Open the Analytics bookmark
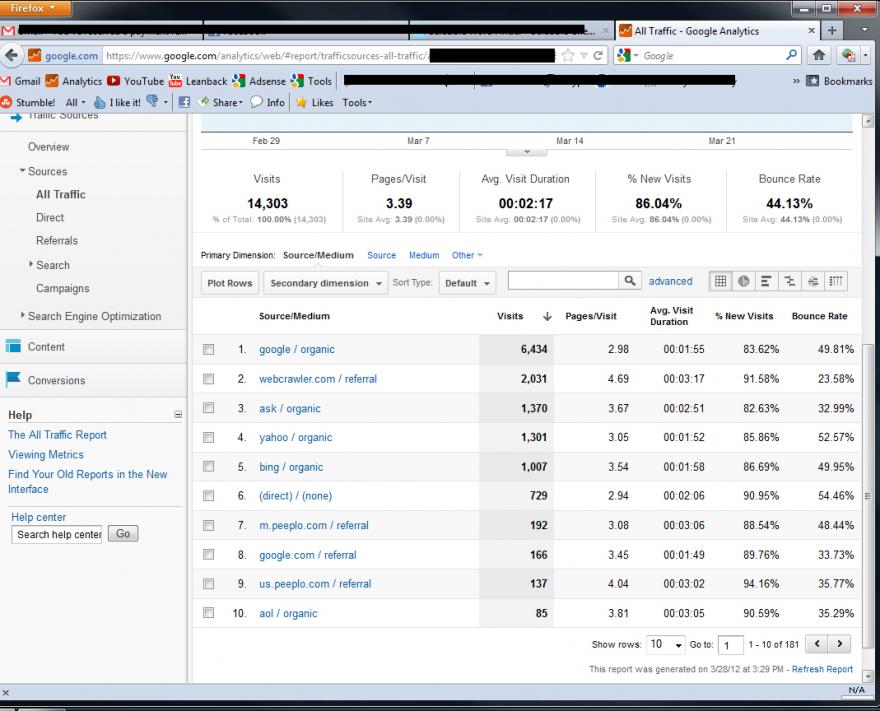880x711 pixels. pyautogui.click(x=74, y=81)
